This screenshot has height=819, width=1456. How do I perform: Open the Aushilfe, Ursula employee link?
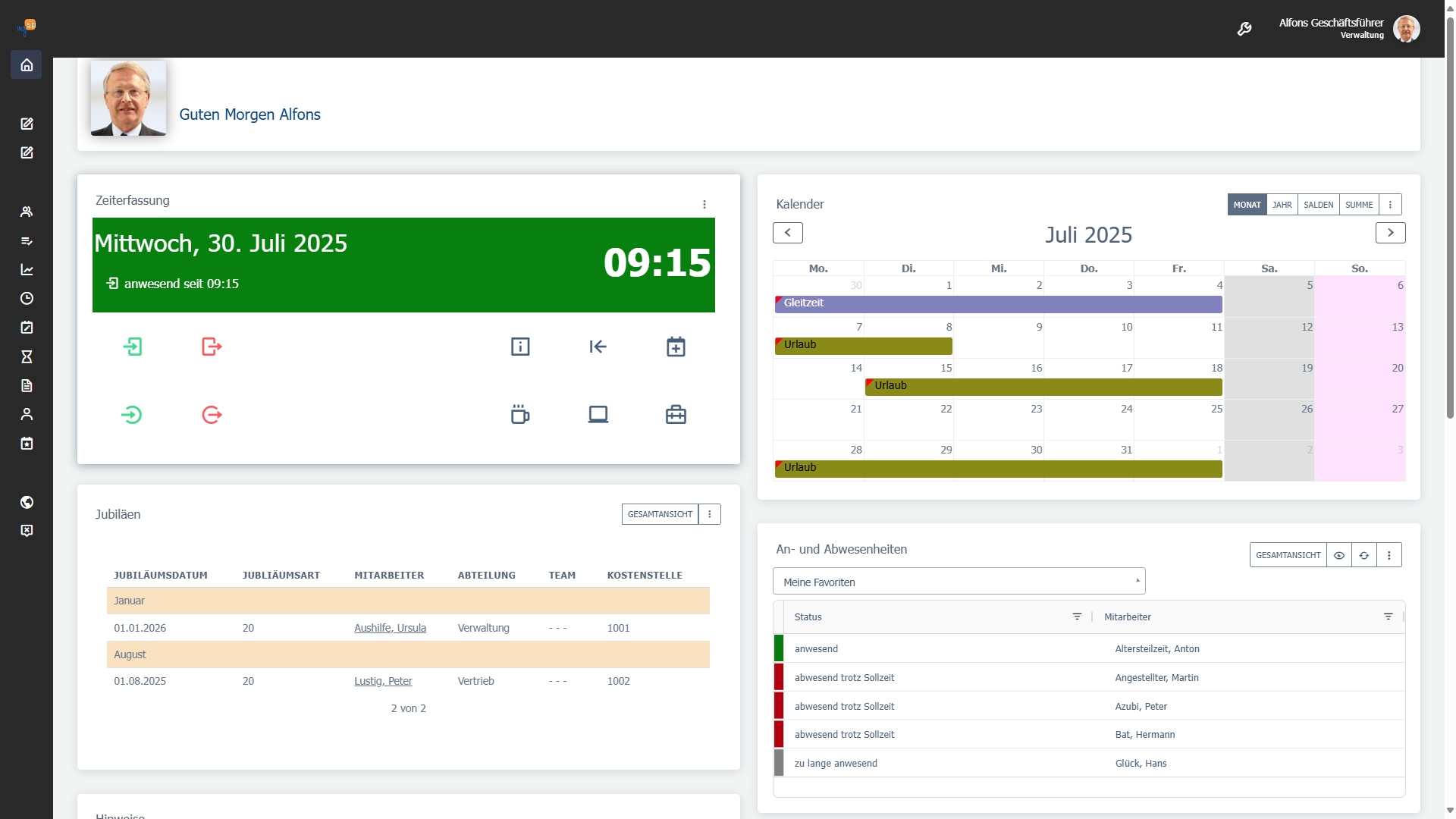[390, 628]
